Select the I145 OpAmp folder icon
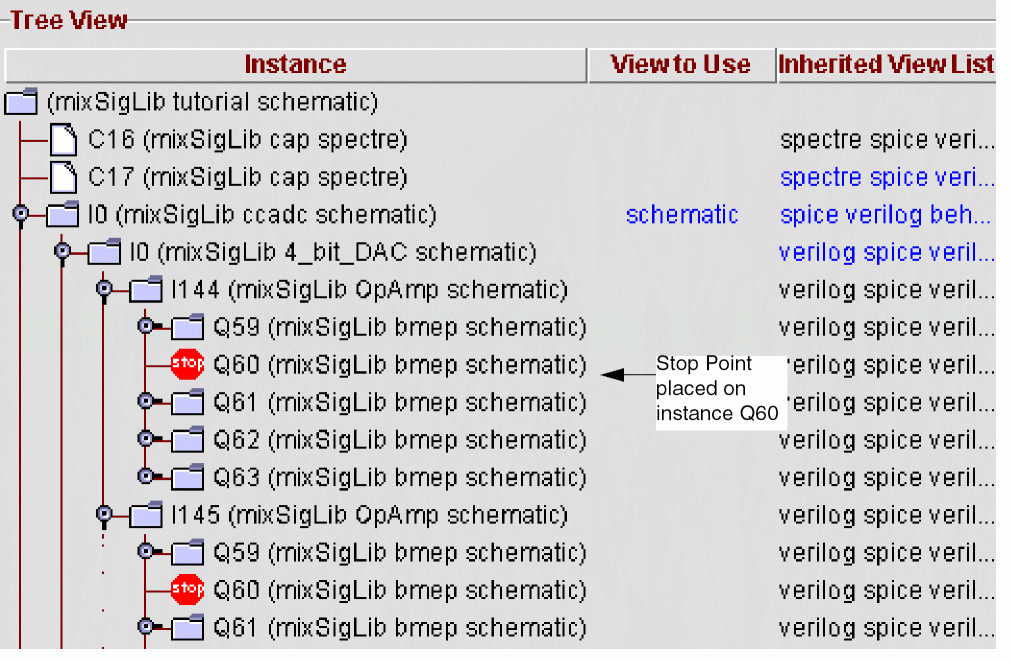The height and width of the screenshot is (662, 1013). pos(146,516)
